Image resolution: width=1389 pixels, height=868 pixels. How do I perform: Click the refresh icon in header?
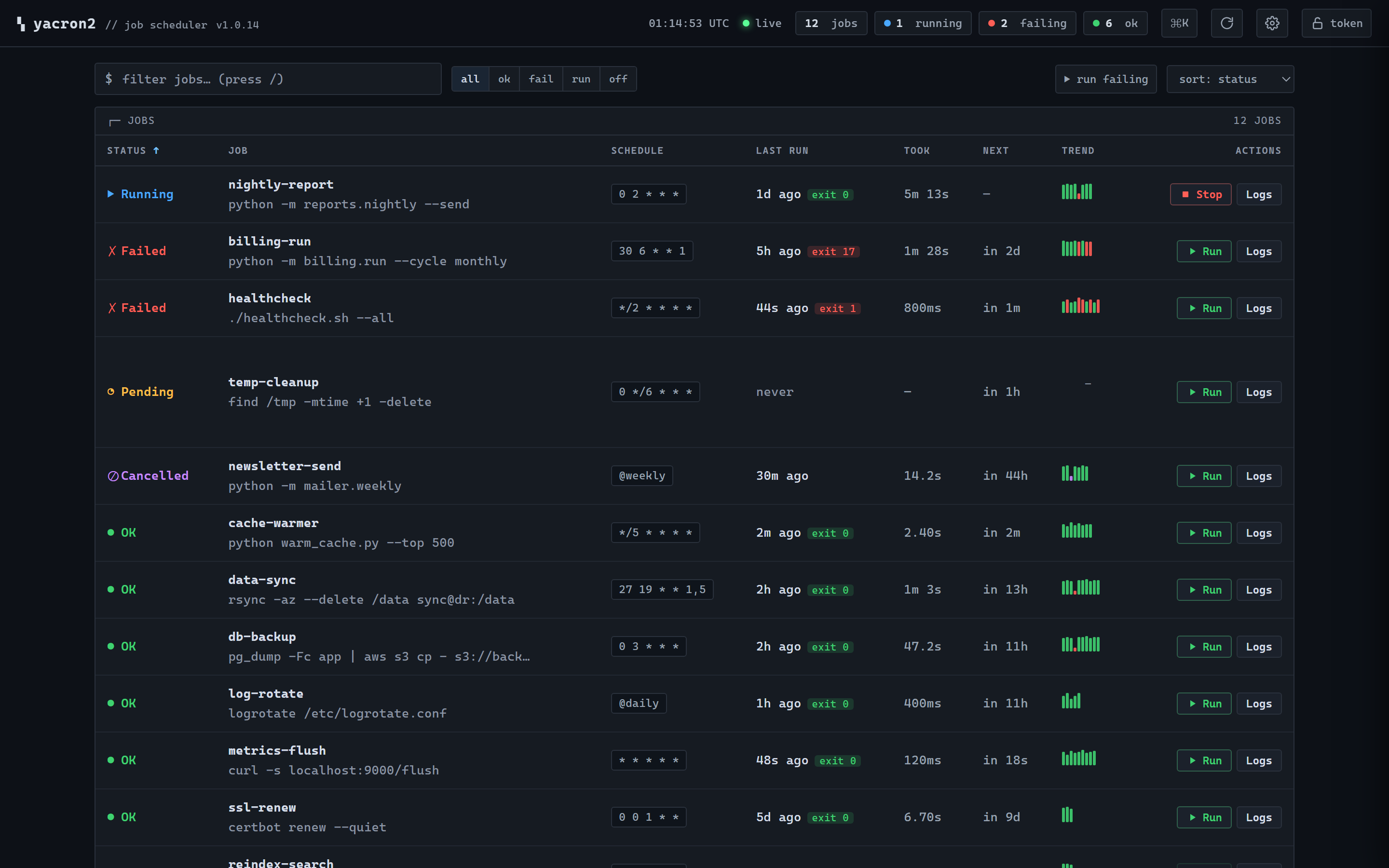pos(1226,24)
